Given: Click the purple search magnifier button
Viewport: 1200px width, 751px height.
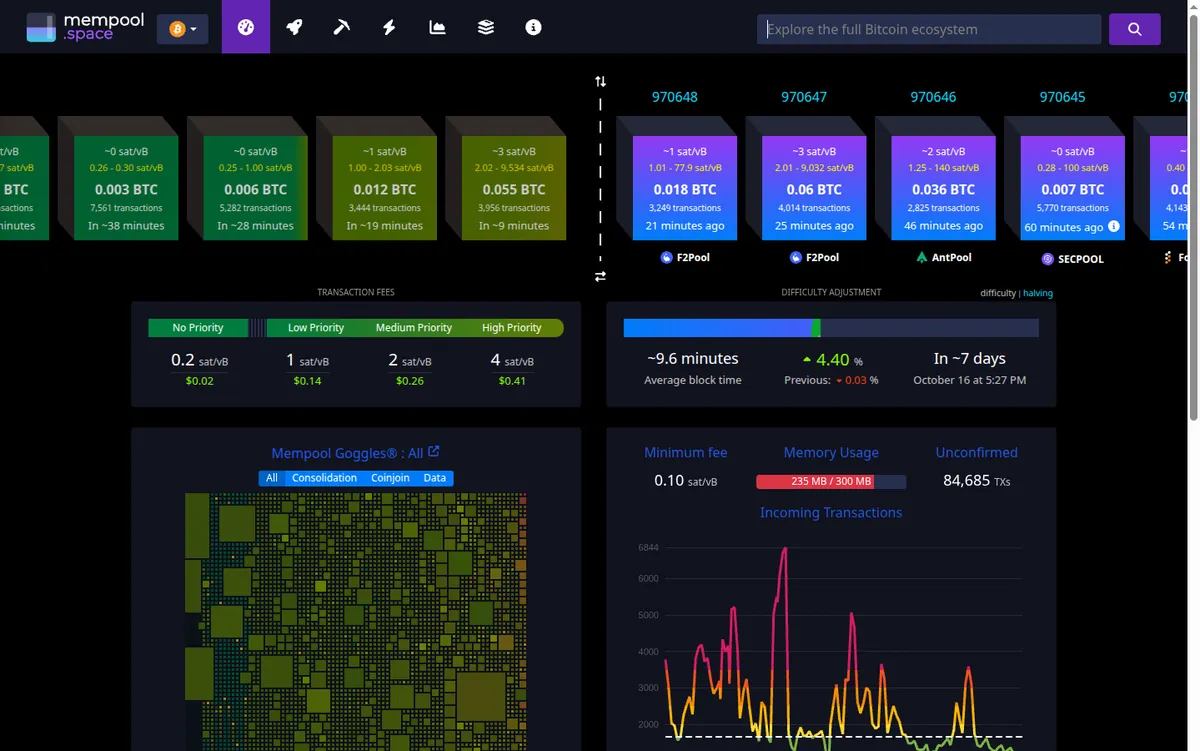Looking at the screenshot, I should [x=1135, y=29].
